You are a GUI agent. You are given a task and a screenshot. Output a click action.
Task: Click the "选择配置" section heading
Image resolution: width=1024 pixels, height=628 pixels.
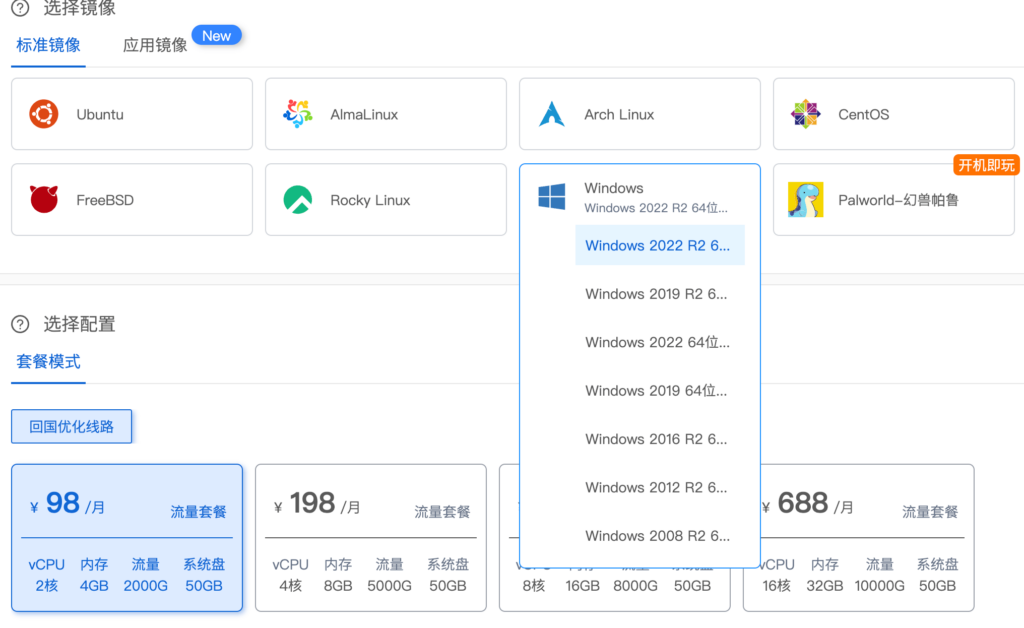tap(80, 324)
